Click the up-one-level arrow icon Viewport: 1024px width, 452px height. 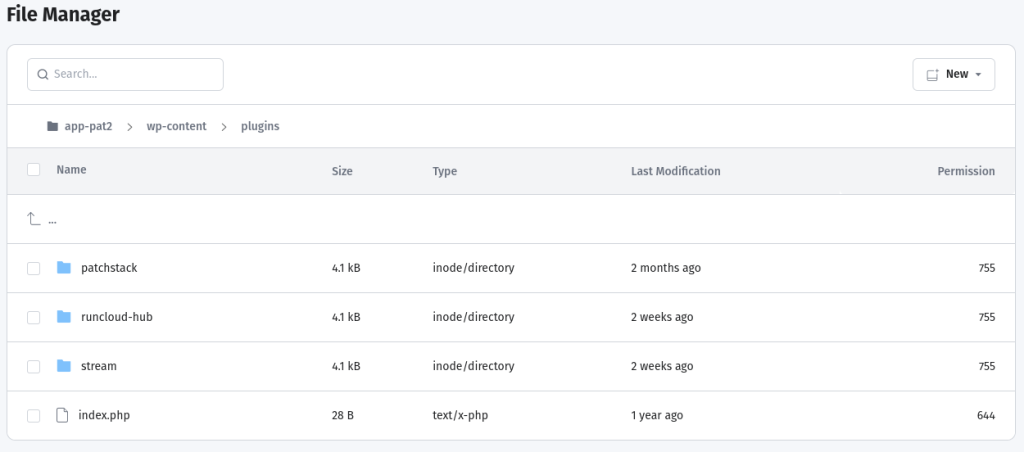(x=33, y=219)
